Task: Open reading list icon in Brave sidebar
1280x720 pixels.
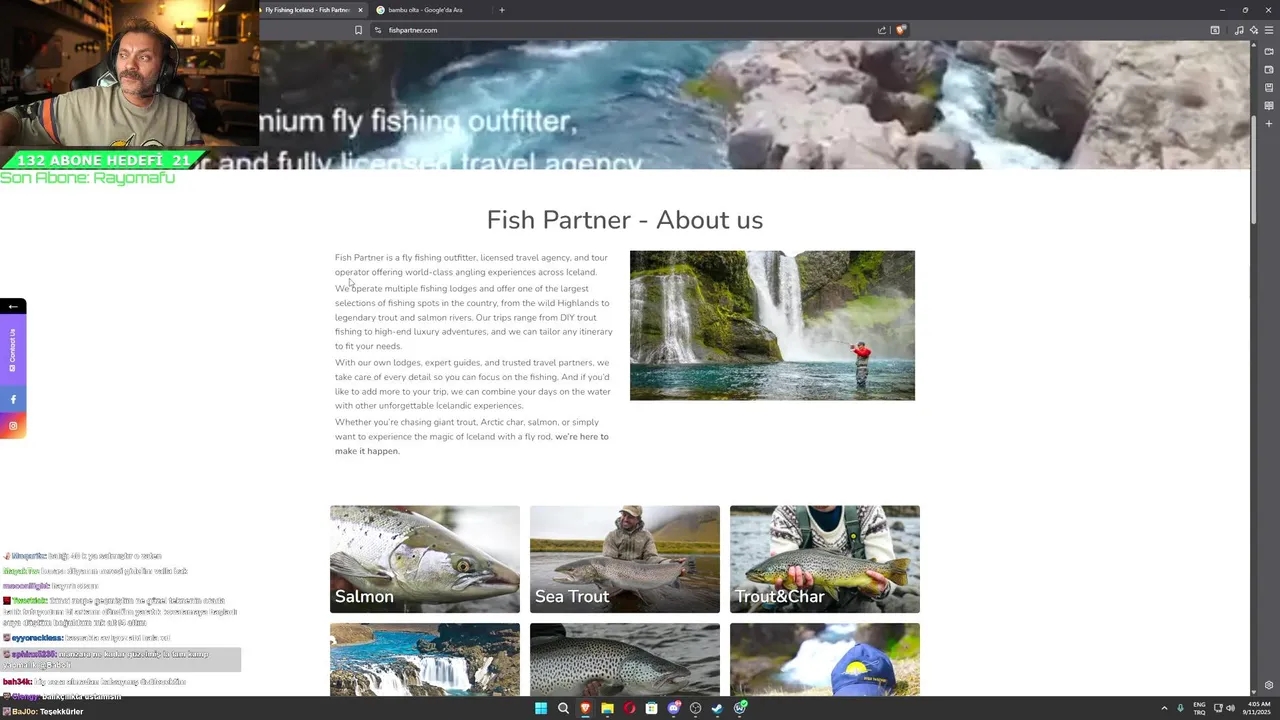Action: coord(1269,105)
